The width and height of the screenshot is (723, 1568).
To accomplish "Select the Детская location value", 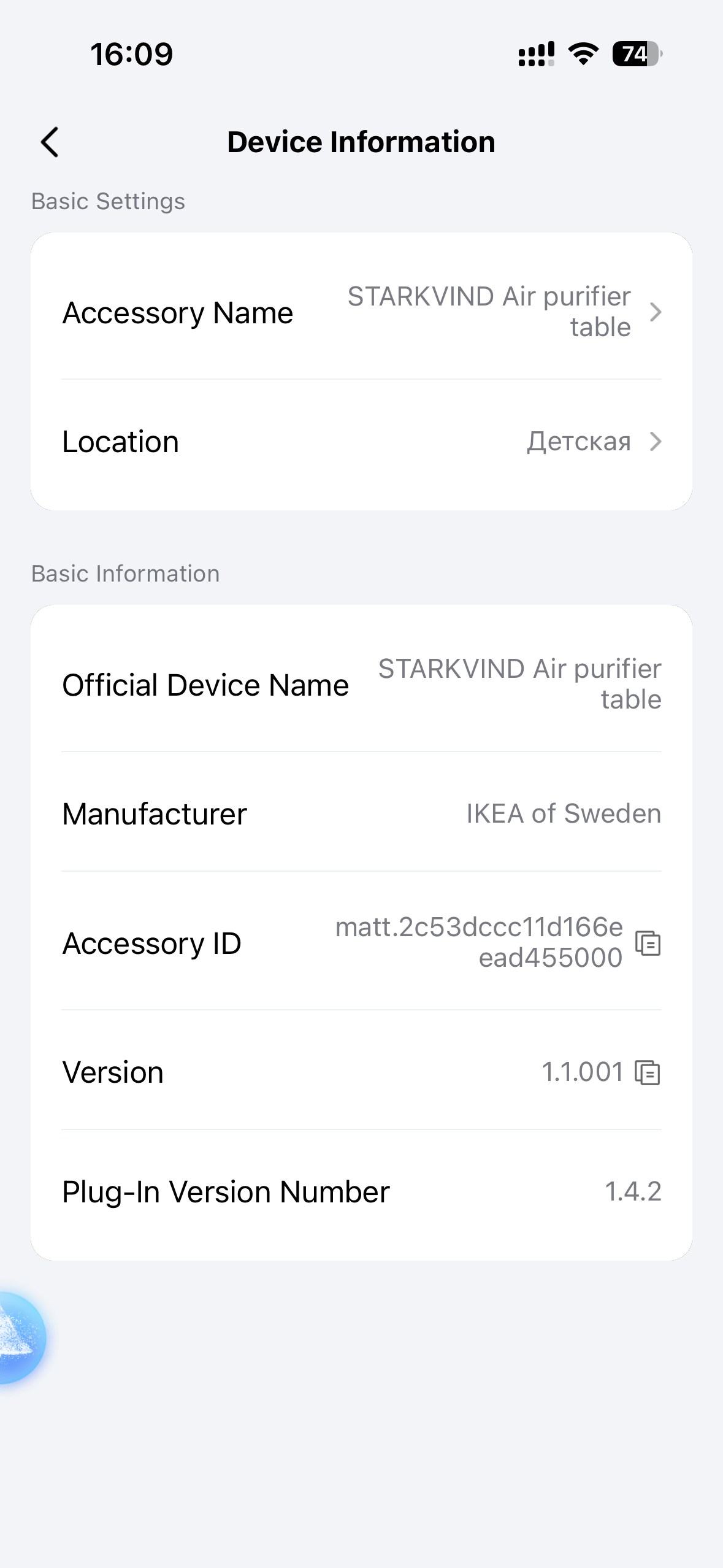I will 578,441.
